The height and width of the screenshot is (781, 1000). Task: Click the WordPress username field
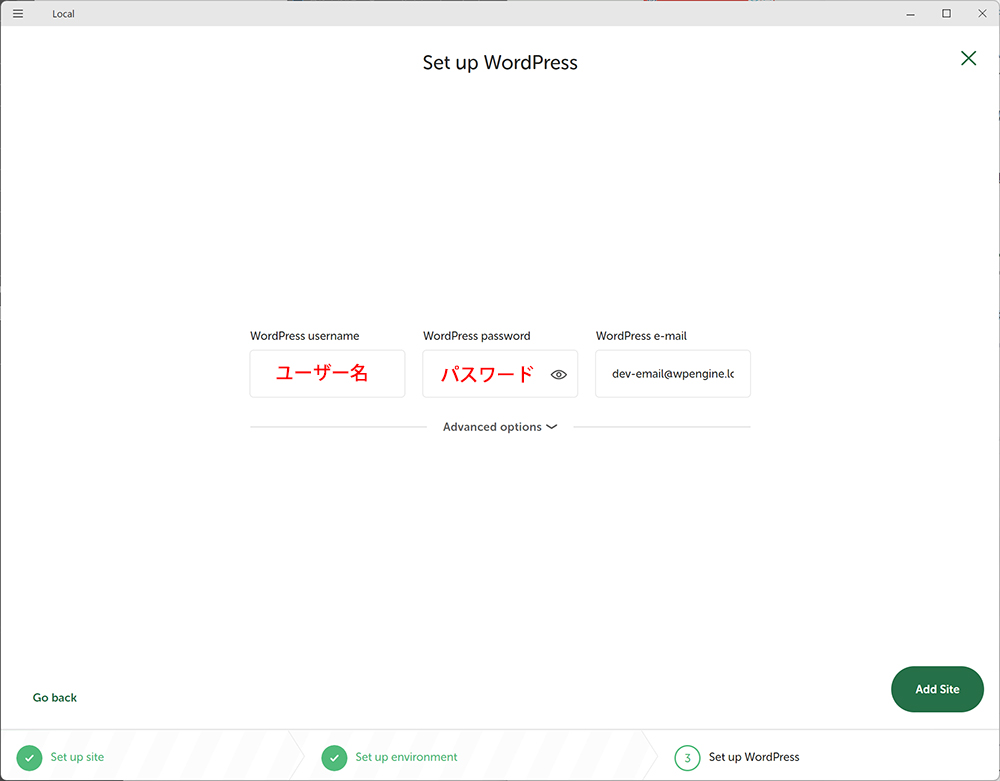pyautogui.click(x=327, y=374)
